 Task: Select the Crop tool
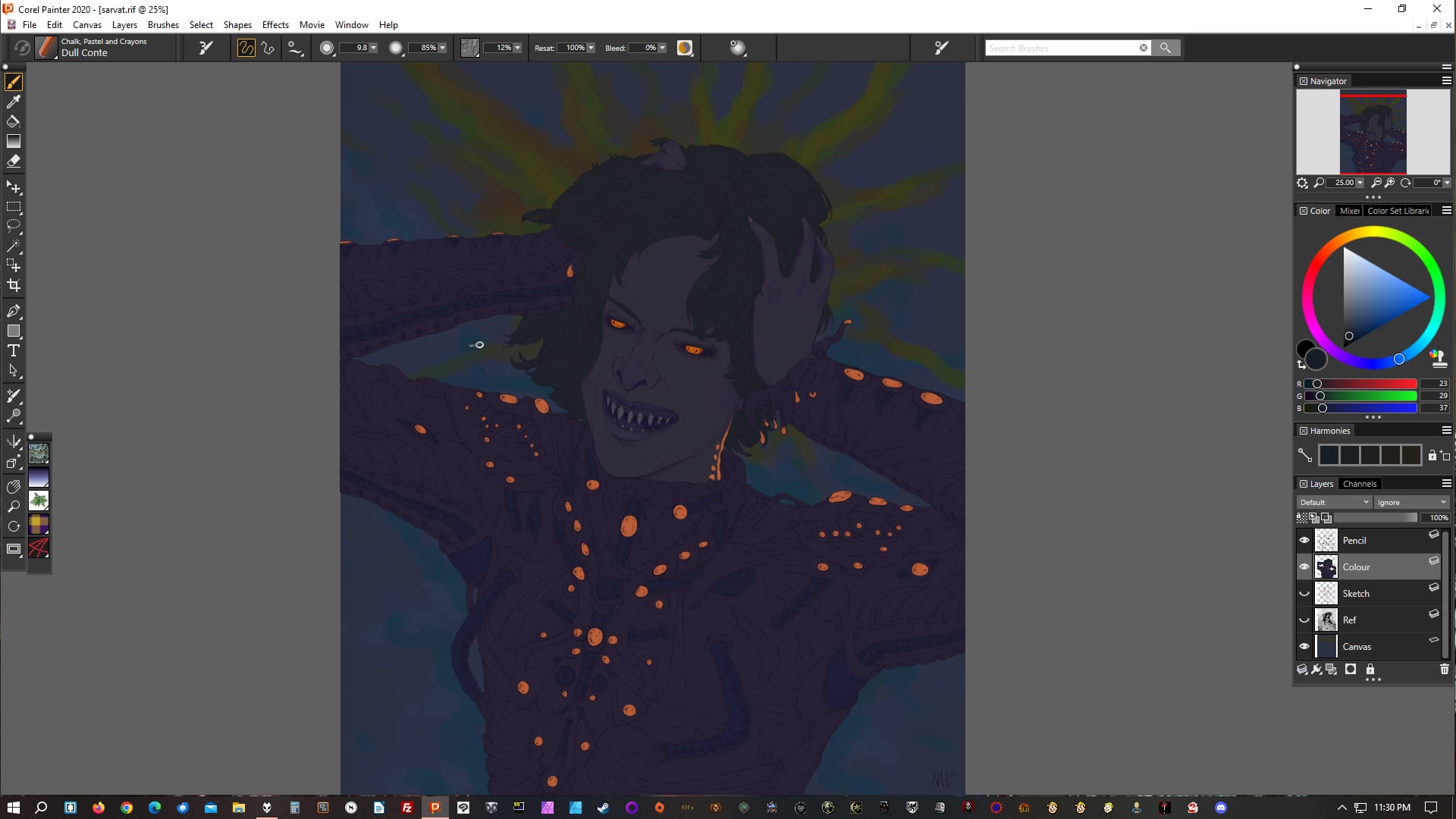coord(14,286)
